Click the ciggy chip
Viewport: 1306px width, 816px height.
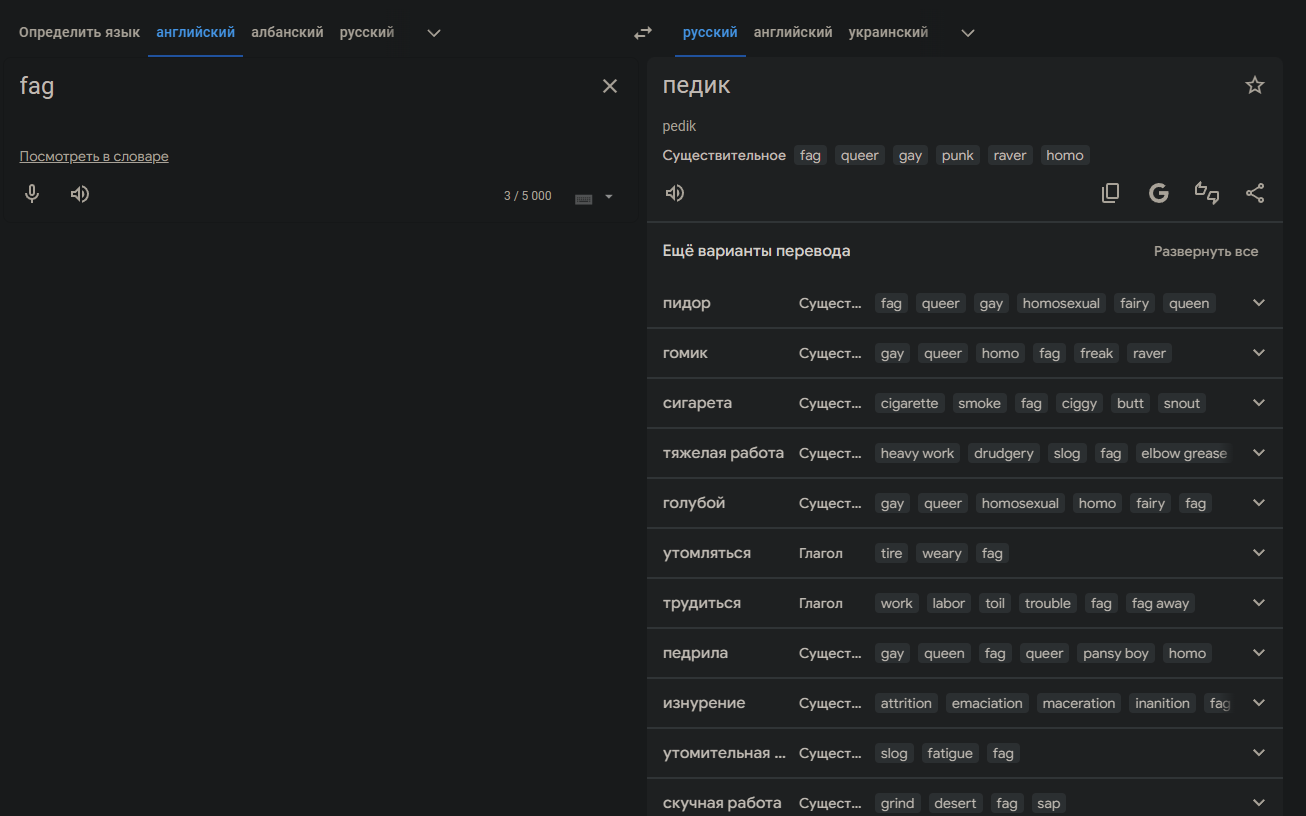[1079, 403]
